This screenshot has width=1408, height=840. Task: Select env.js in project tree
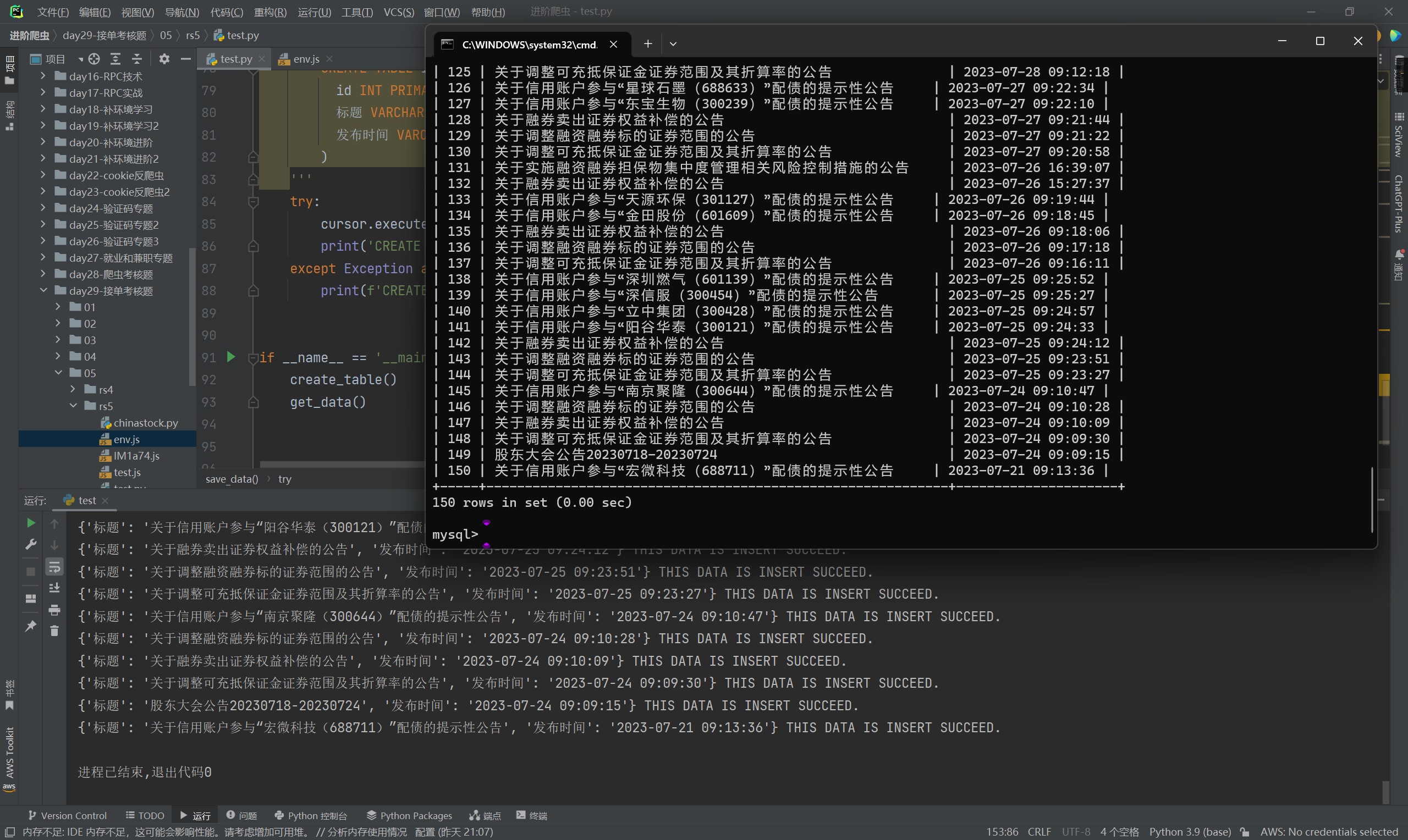(127, 439)
